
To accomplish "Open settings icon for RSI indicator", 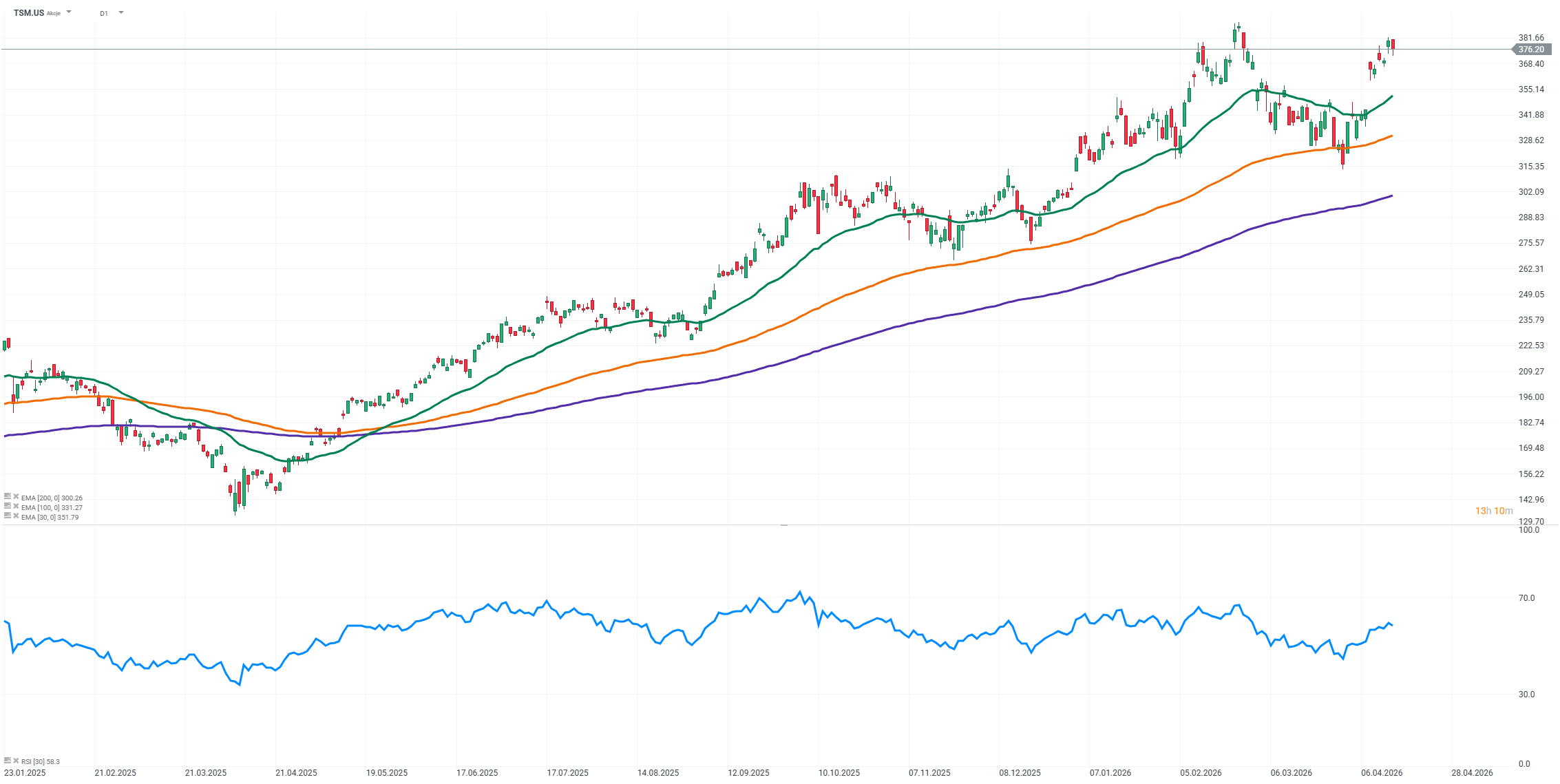I will click(8, 761).
